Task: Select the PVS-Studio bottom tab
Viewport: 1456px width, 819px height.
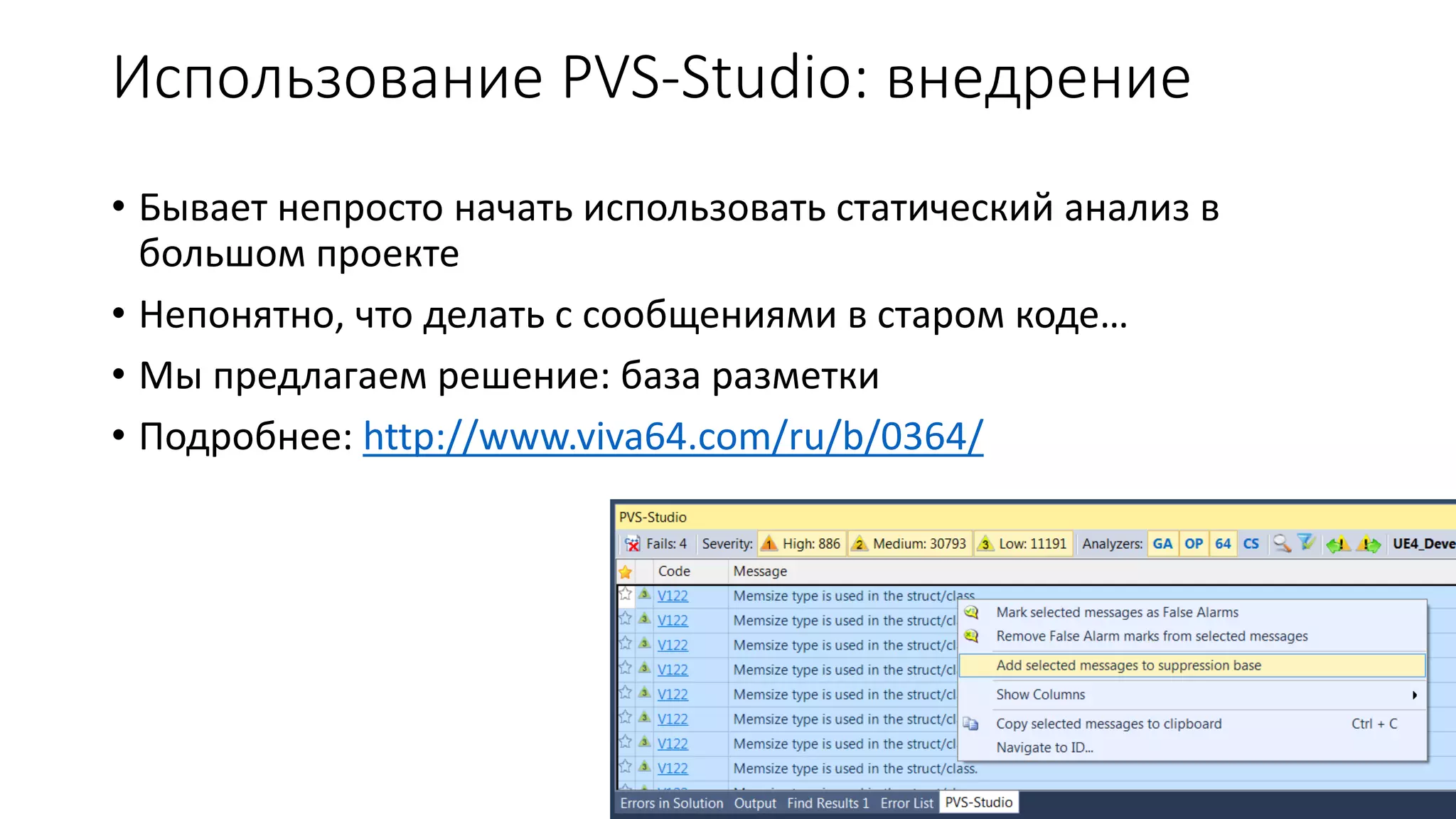Action: tap(979, 802)
